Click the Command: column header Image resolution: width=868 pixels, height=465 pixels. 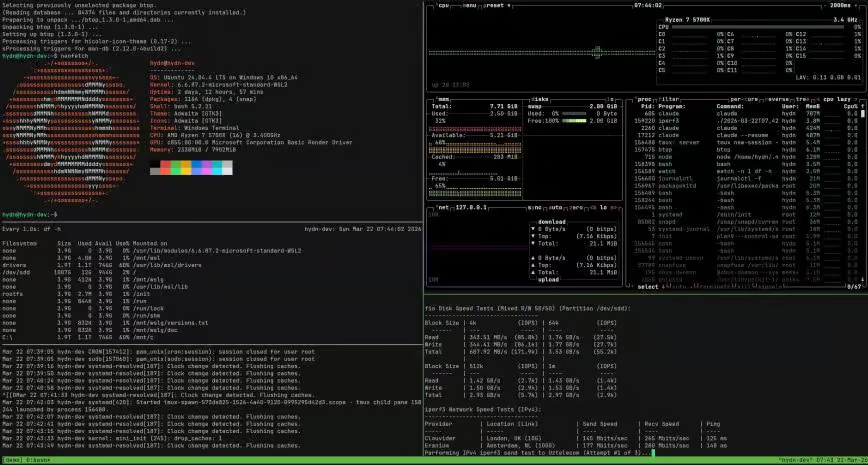(730, 106)
